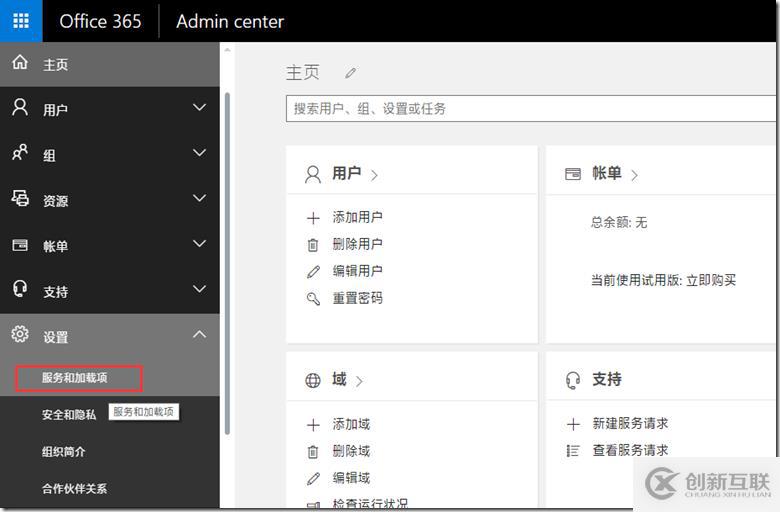Expand the 用户 sidebar section chevron

[199, 107]
